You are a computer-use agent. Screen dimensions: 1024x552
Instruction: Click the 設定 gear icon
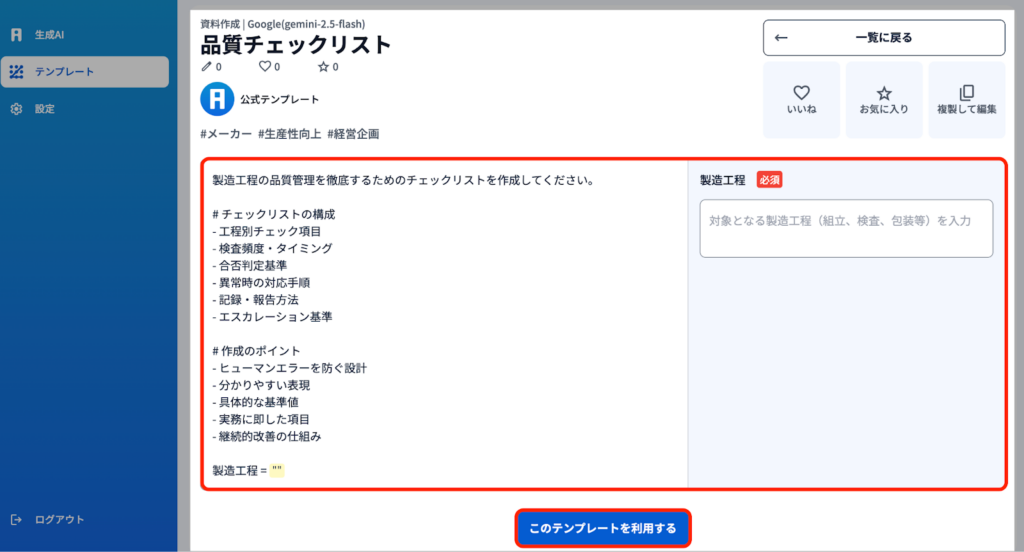coord(16,109)
